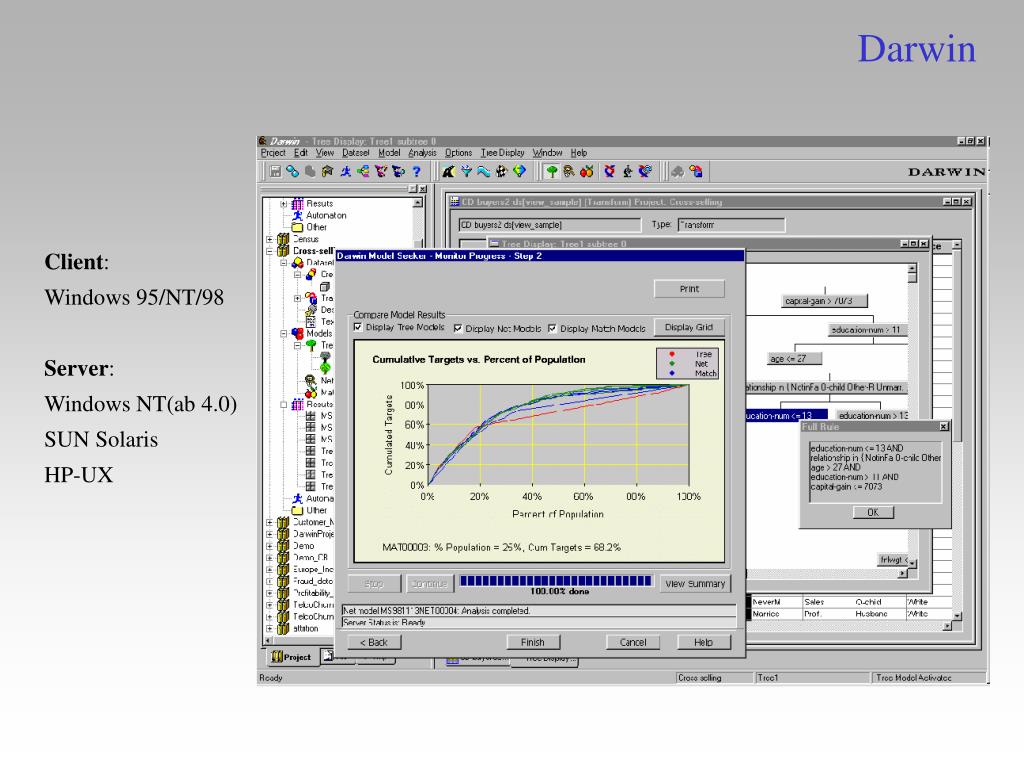Expand the Demo_CB project node

(269, 558)
